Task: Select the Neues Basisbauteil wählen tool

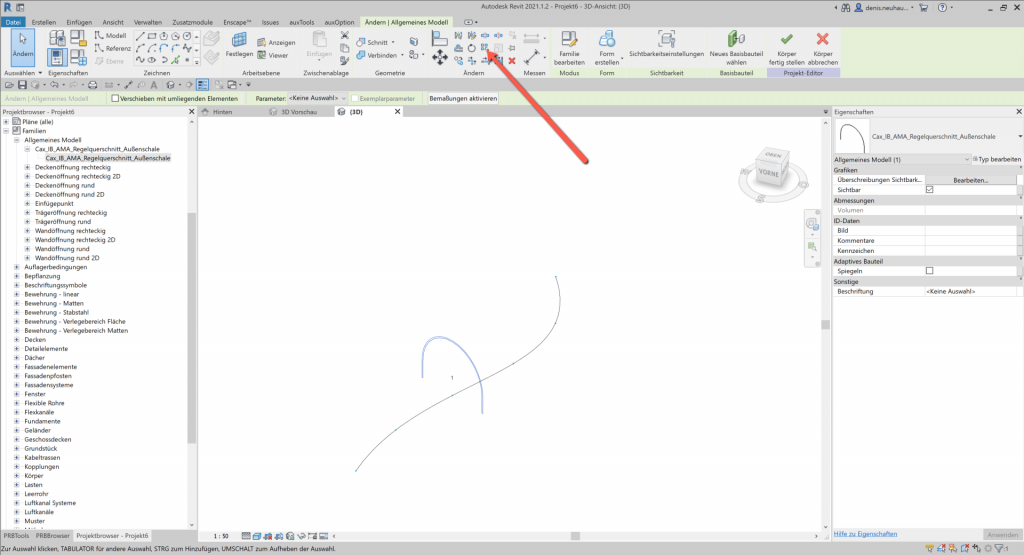Action: click(736, 41)
